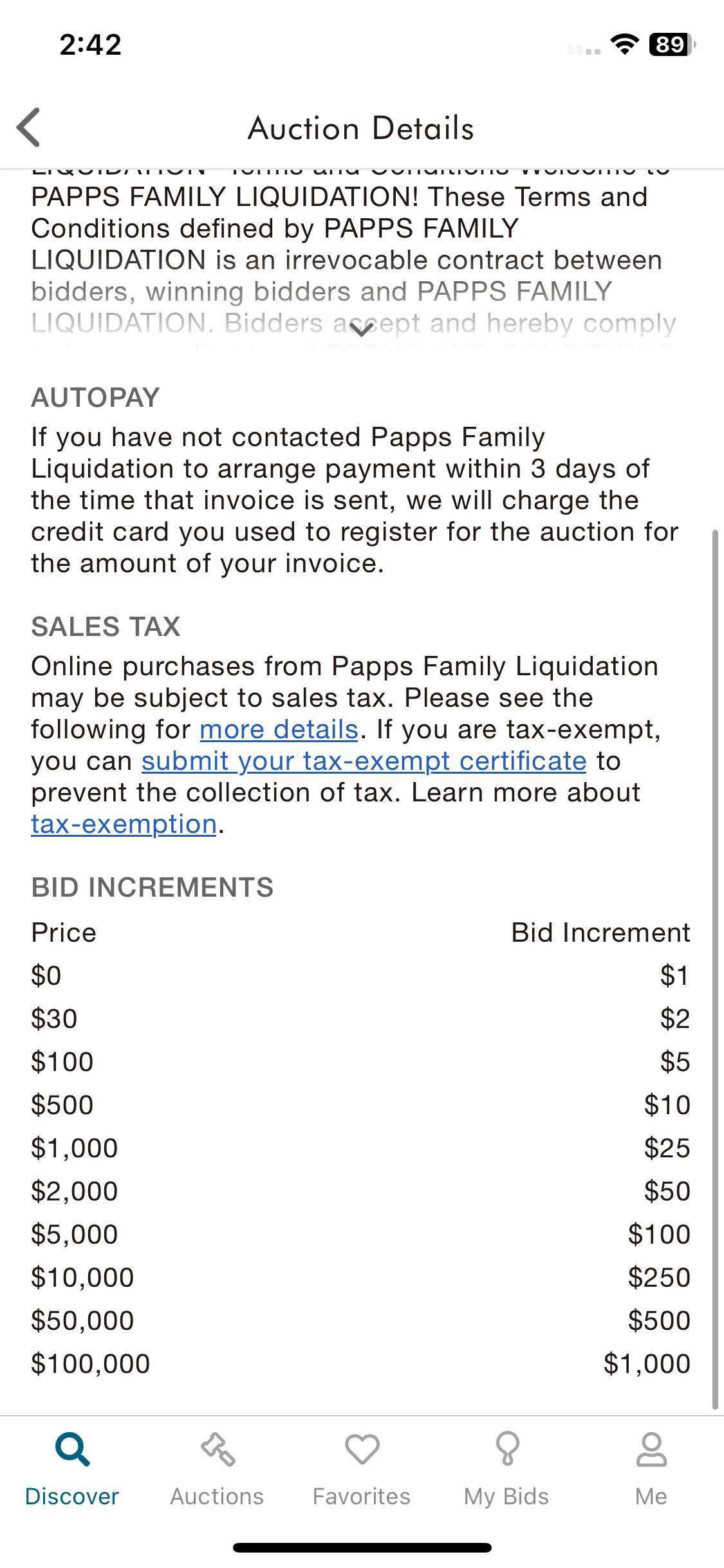724x1568 pixels.
Task: Expand the terms and conditions chevron
Action: point(362,330)
